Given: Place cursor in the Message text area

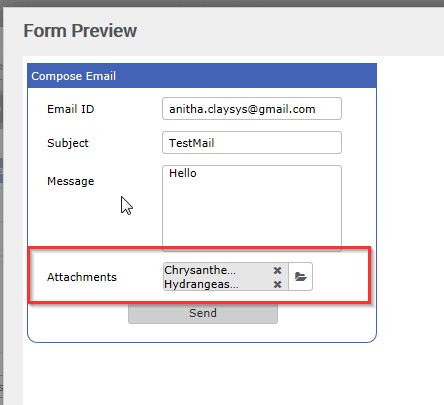Looking at the screenshot, I should (252, 208).
